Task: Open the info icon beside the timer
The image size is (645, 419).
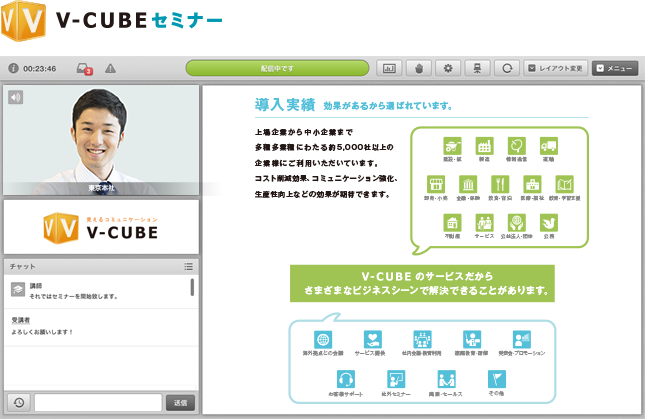Action: click(x=13, y=68)
